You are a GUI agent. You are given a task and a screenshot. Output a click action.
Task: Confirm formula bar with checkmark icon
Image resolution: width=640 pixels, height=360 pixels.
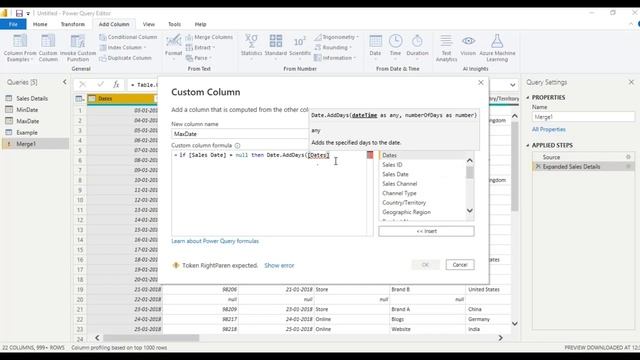[x=100, y=84]
